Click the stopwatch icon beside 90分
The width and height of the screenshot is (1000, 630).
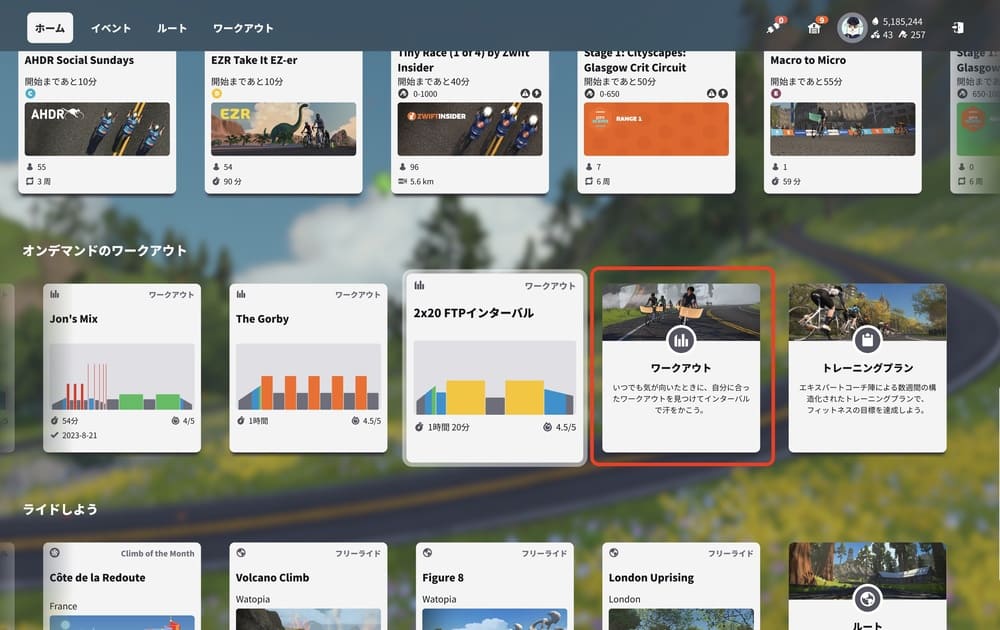[216, 182]
